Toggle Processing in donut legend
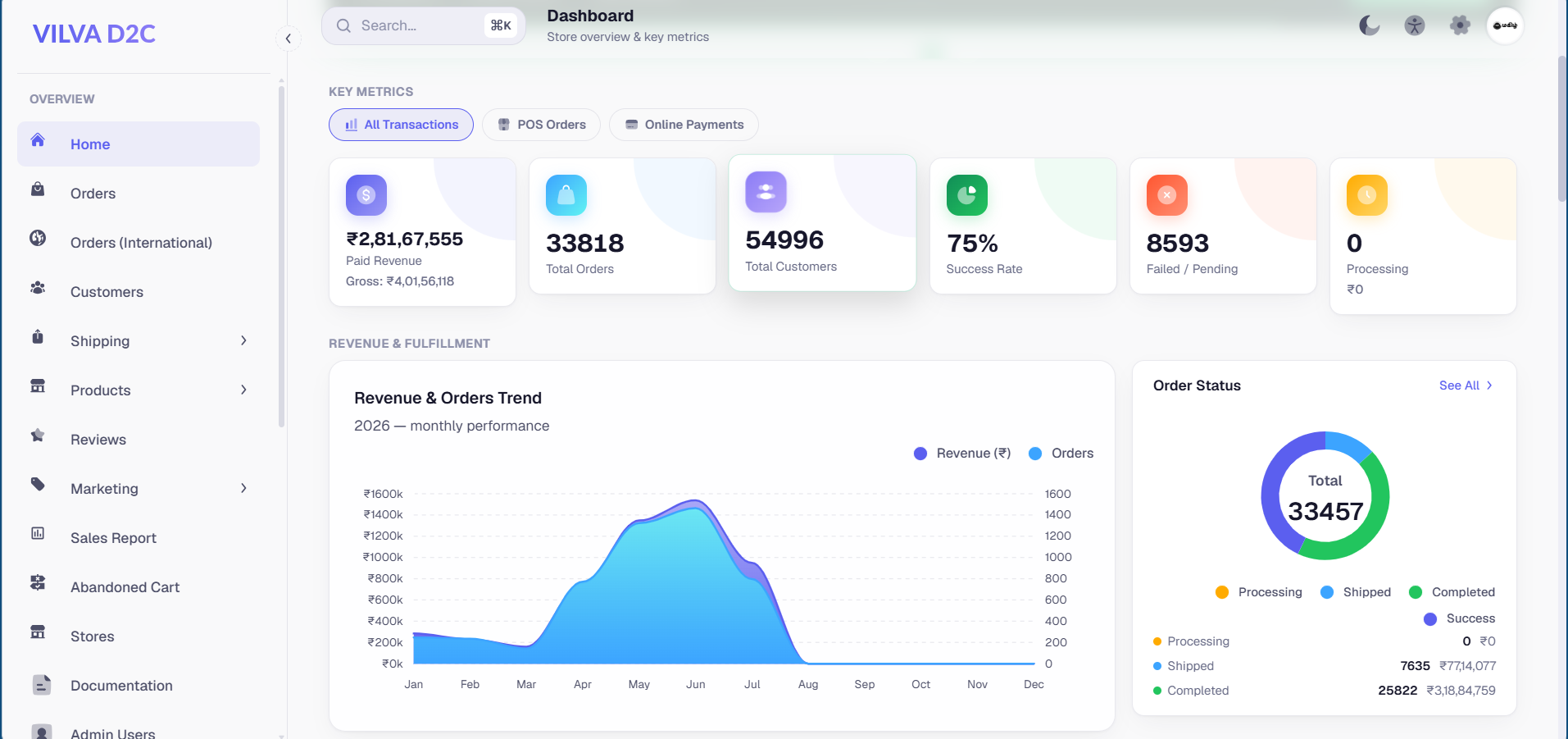The width and height of the screenshot is (1568, 739). tap(1259, 592)
